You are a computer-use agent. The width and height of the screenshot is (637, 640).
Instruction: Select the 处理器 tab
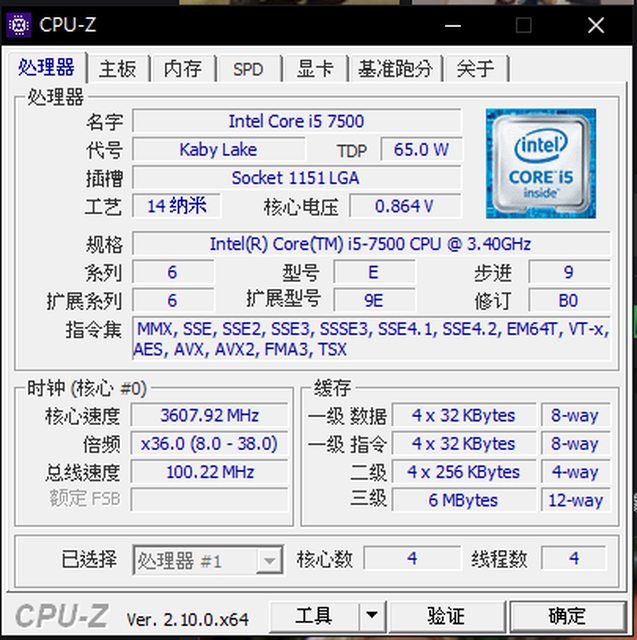pyautogui.click(x=46, y=67)
